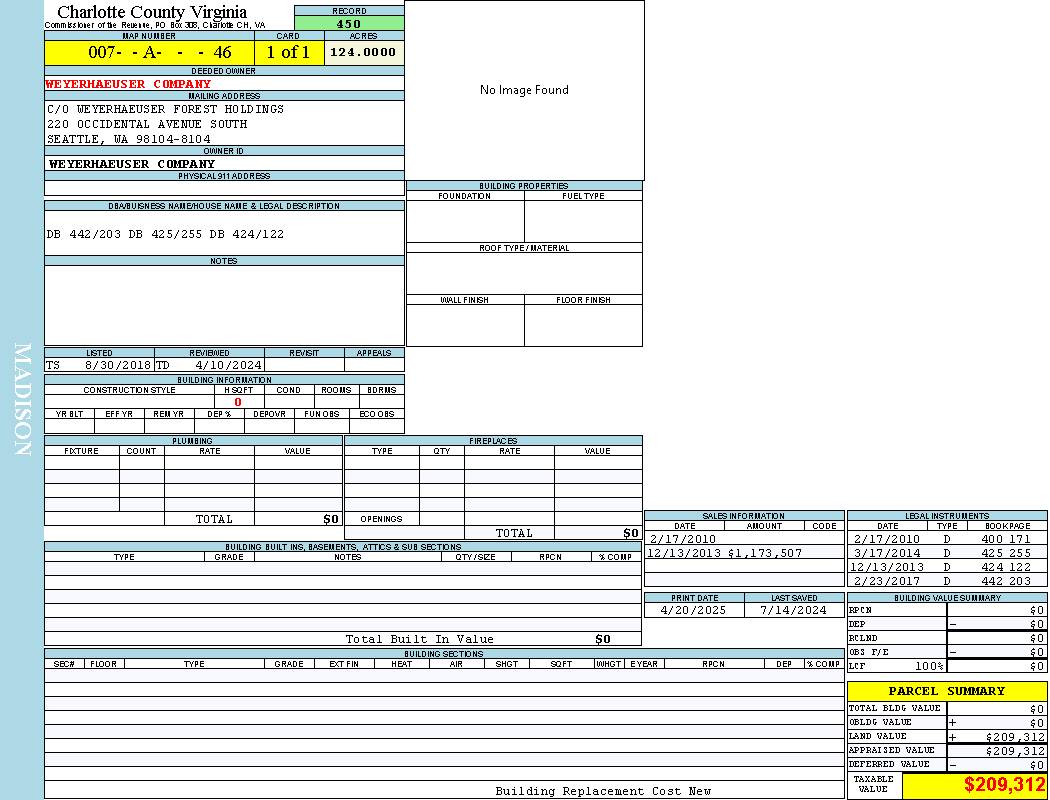Click the 'No Image Found' photo placeholder

pos(524,90)
